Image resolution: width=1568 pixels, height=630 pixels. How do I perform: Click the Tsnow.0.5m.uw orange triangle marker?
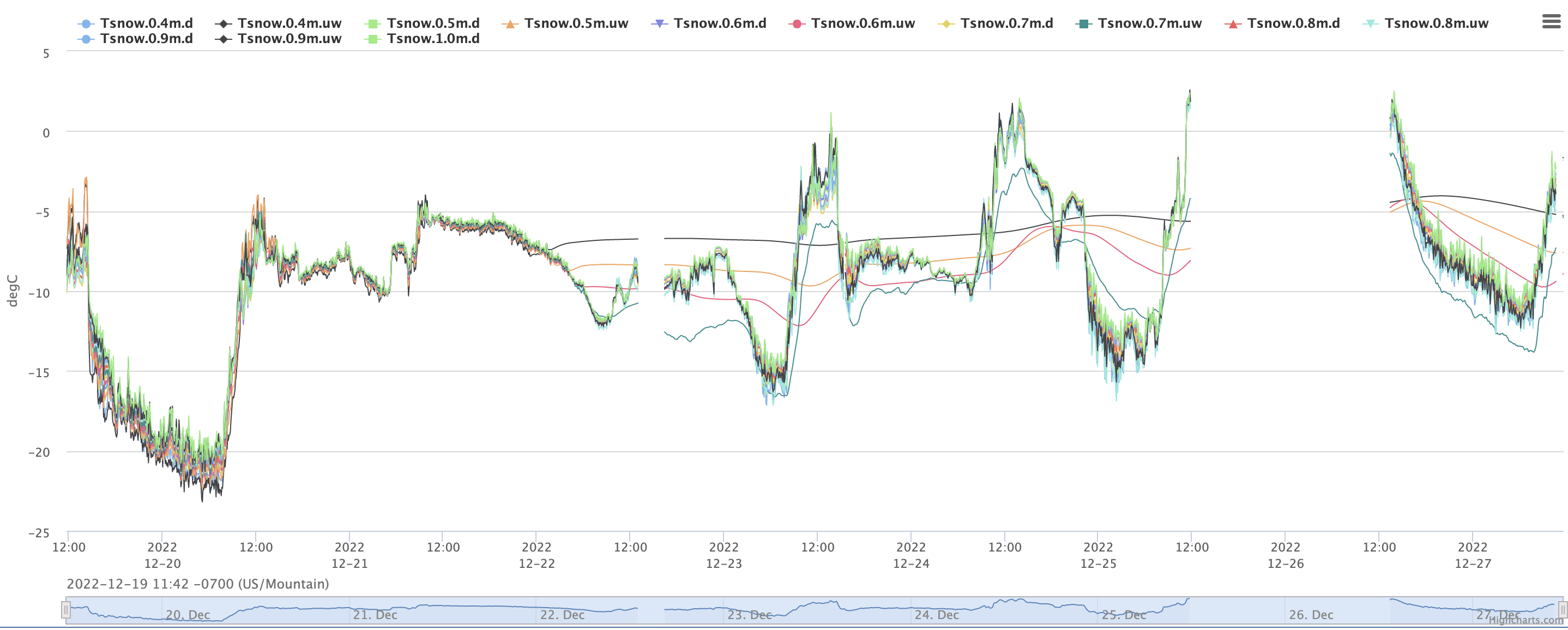point(510,24)
